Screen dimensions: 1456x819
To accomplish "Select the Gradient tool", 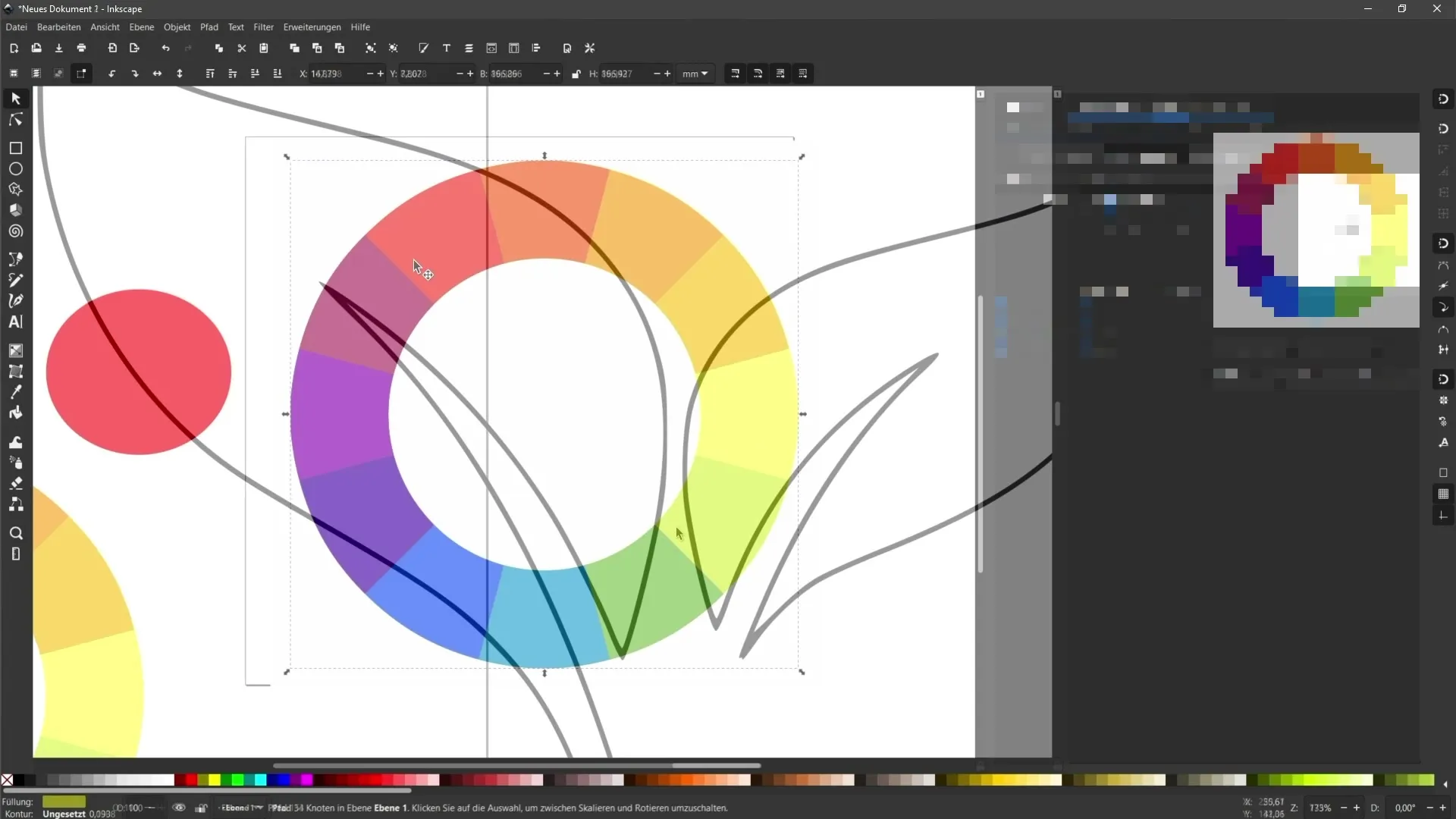I will click(16, 350).
